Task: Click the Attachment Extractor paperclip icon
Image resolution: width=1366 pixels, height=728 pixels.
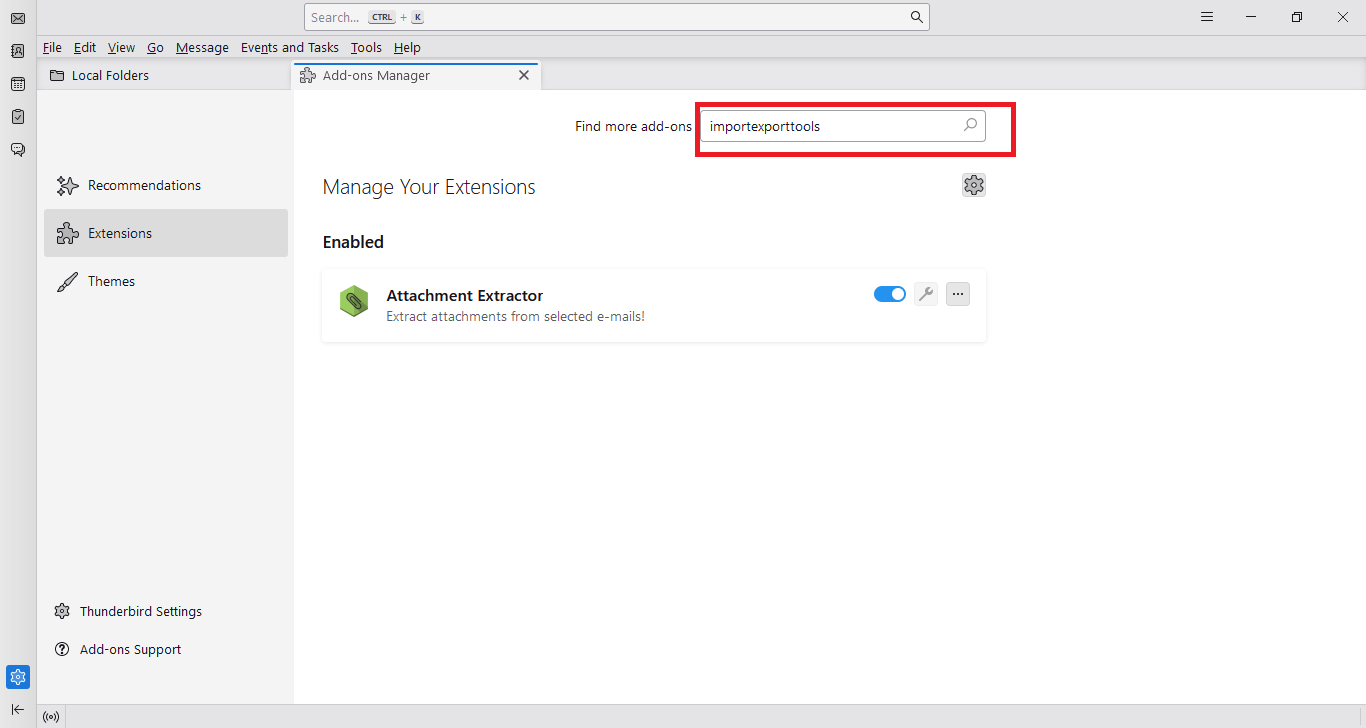Action: (354, 301)
